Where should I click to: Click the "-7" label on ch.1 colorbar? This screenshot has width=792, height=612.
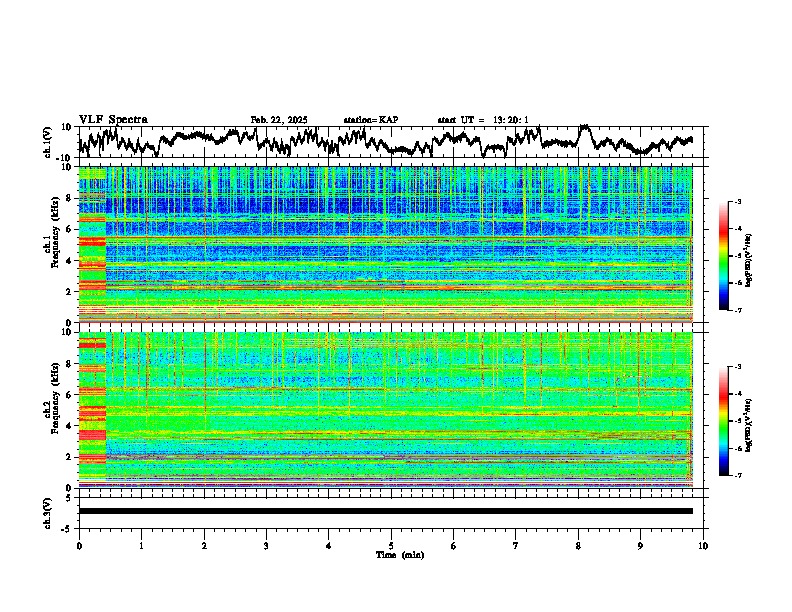point(738,310)
